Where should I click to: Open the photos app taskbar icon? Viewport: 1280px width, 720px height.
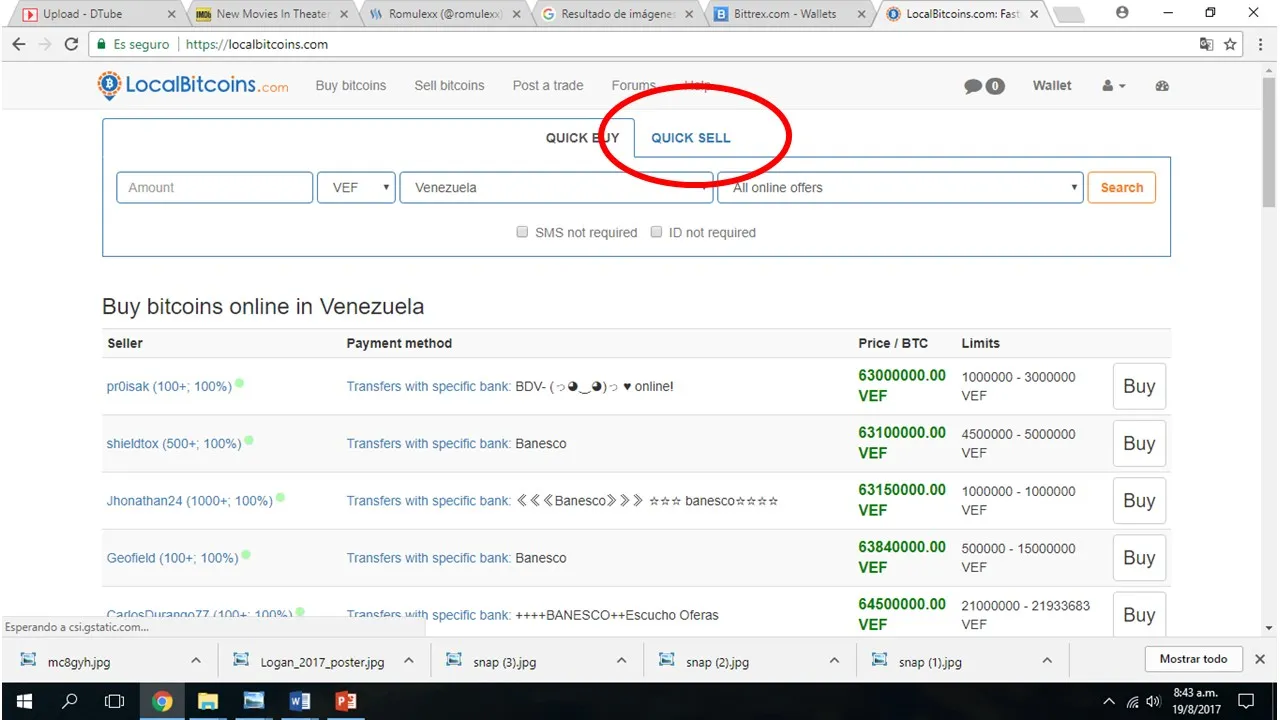coord(254,701)
